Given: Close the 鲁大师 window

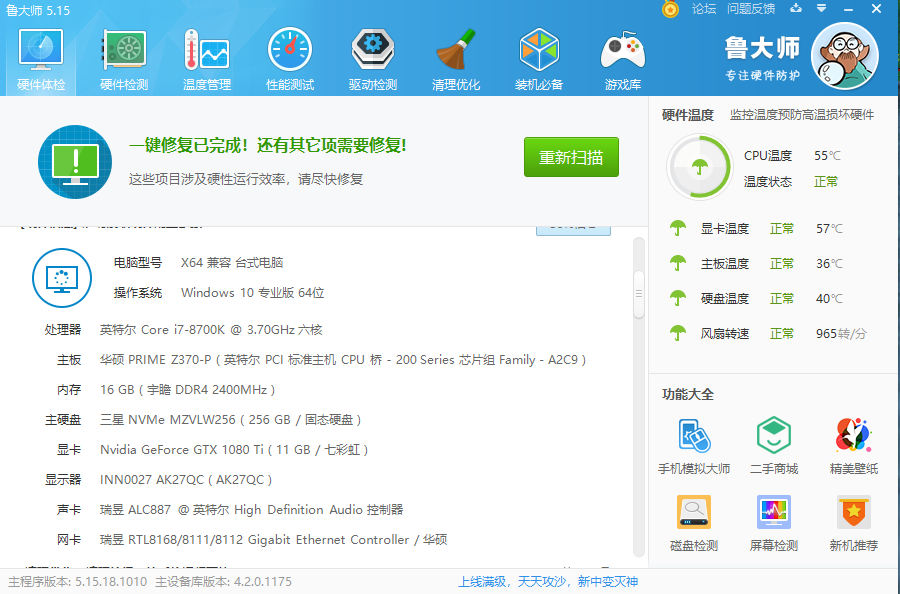Looking at the screenshot, I should (876, 9).
